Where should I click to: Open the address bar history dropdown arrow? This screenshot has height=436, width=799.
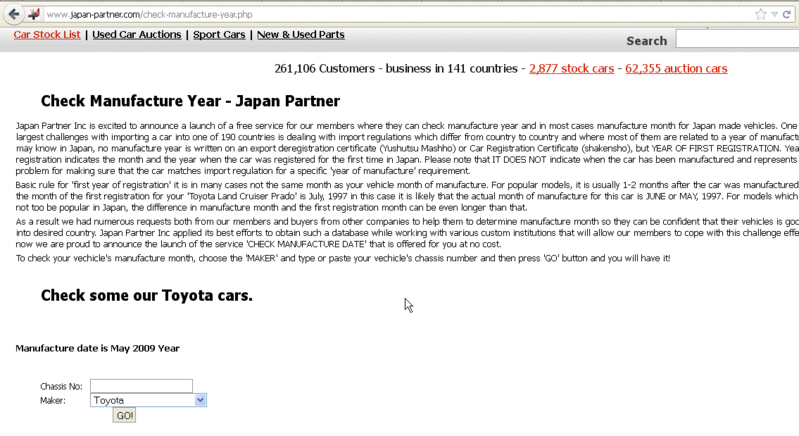click(775, 14)
